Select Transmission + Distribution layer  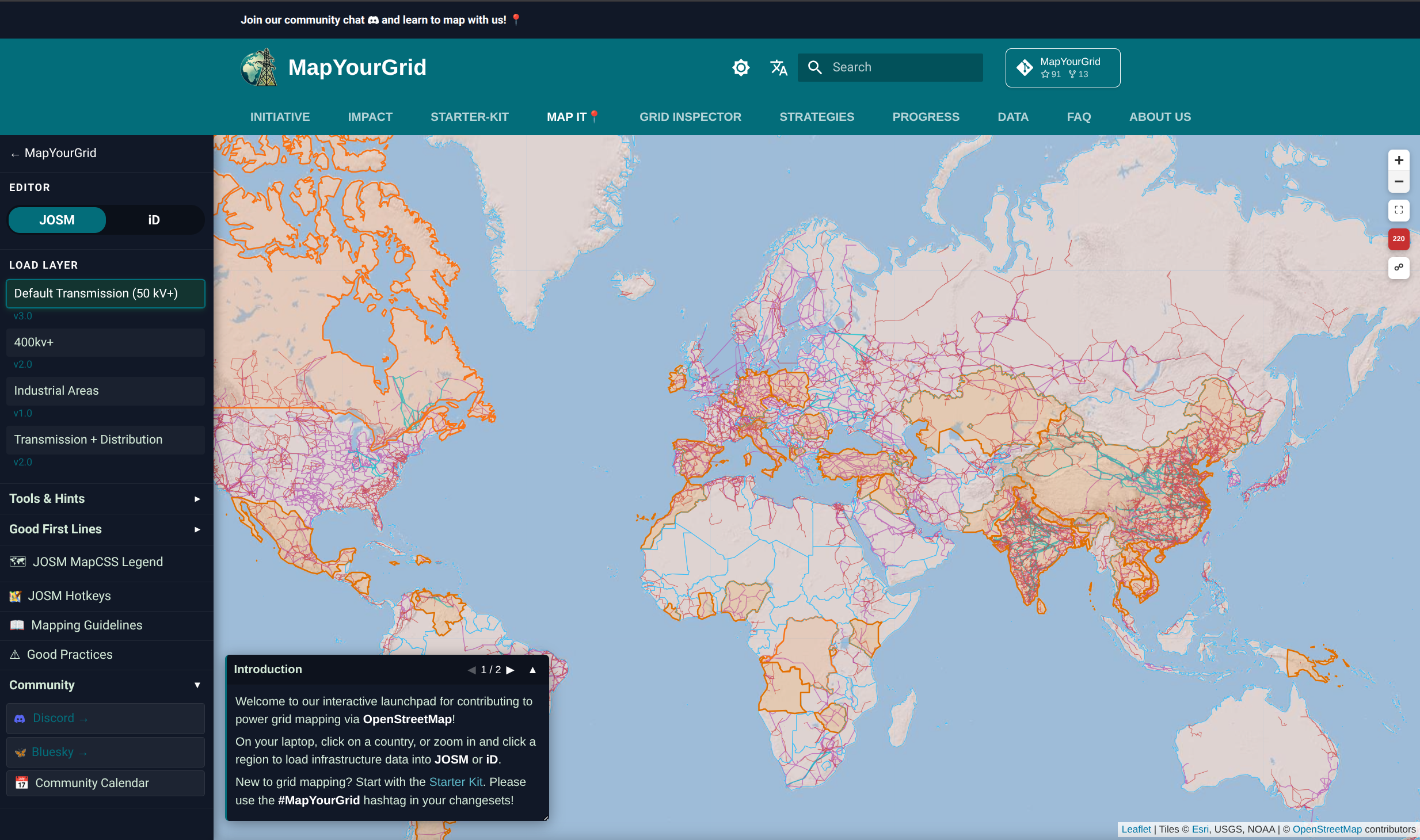point(105,440)
